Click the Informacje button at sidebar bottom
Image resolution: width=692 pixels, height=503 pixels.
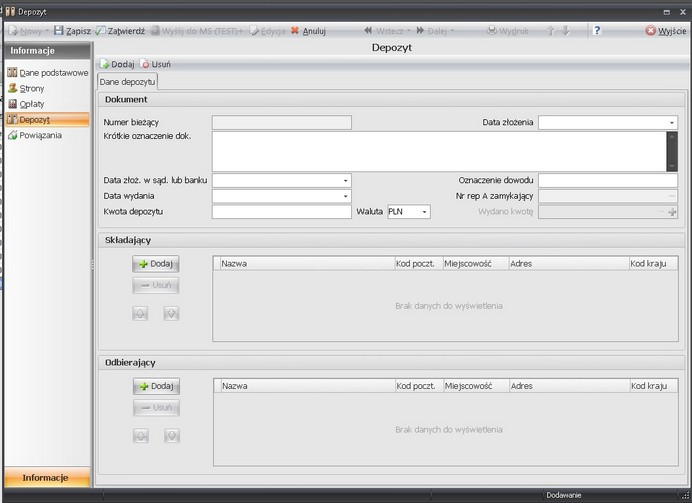click(45, 478)
